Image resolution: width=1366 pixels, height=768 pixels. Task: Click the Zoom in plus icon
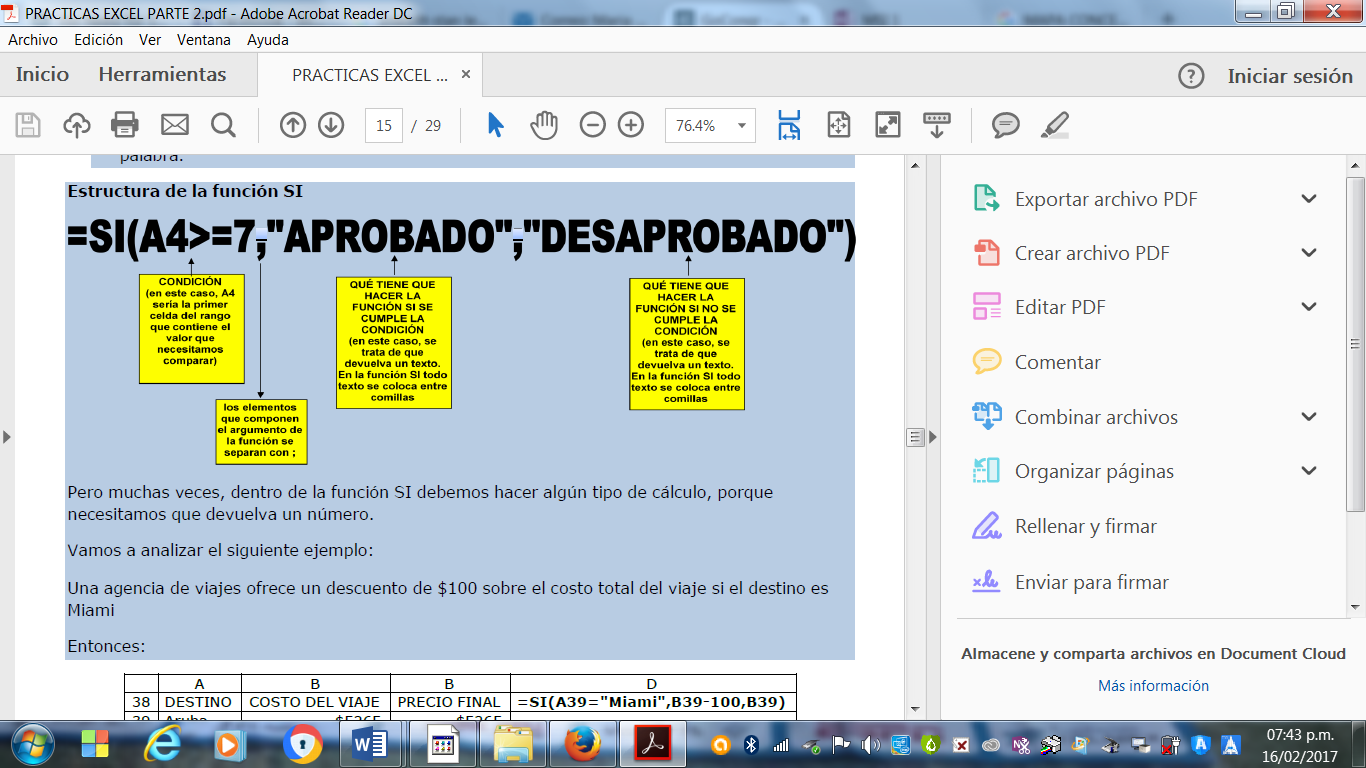631,125
